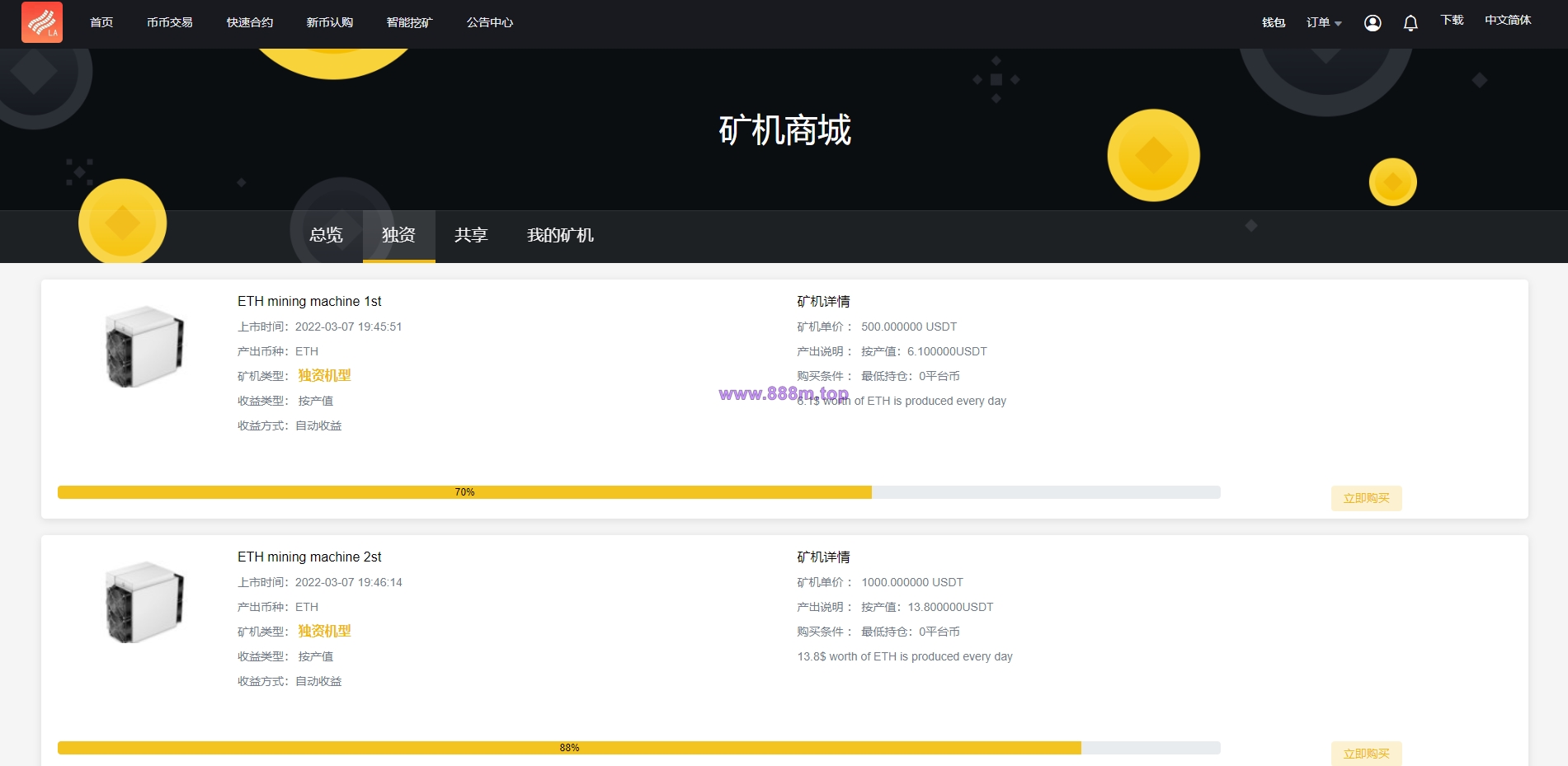1568x766 pixels.
Task: Go to 首页 home menu
Action: coord(101,22)
